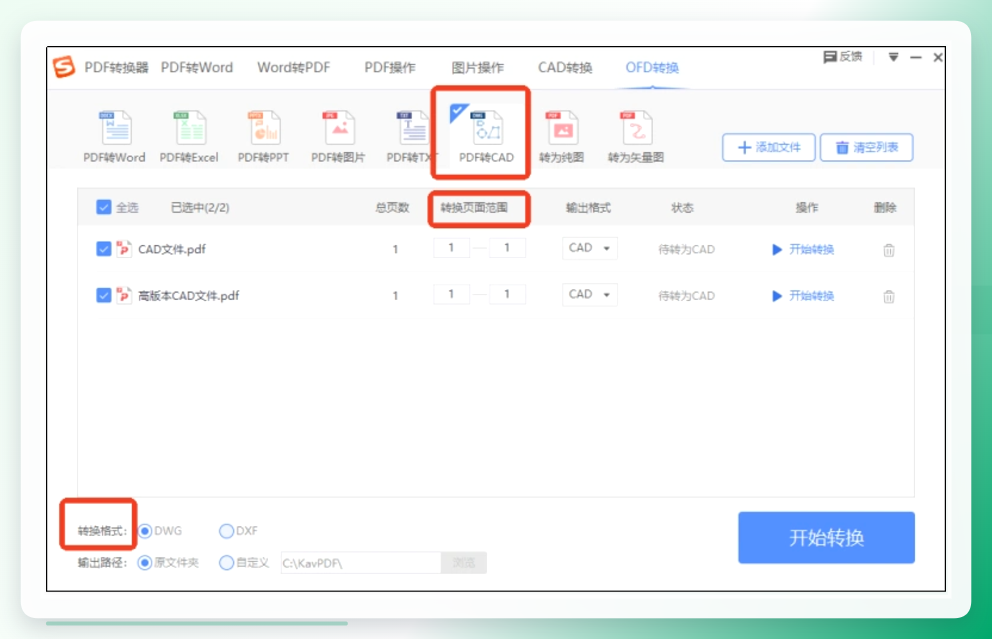The width and height of the screenshot is (992, 639).
Task: Click 待转为CAD status of 高版本CAD文件.pdf
Action: point(686,295)
